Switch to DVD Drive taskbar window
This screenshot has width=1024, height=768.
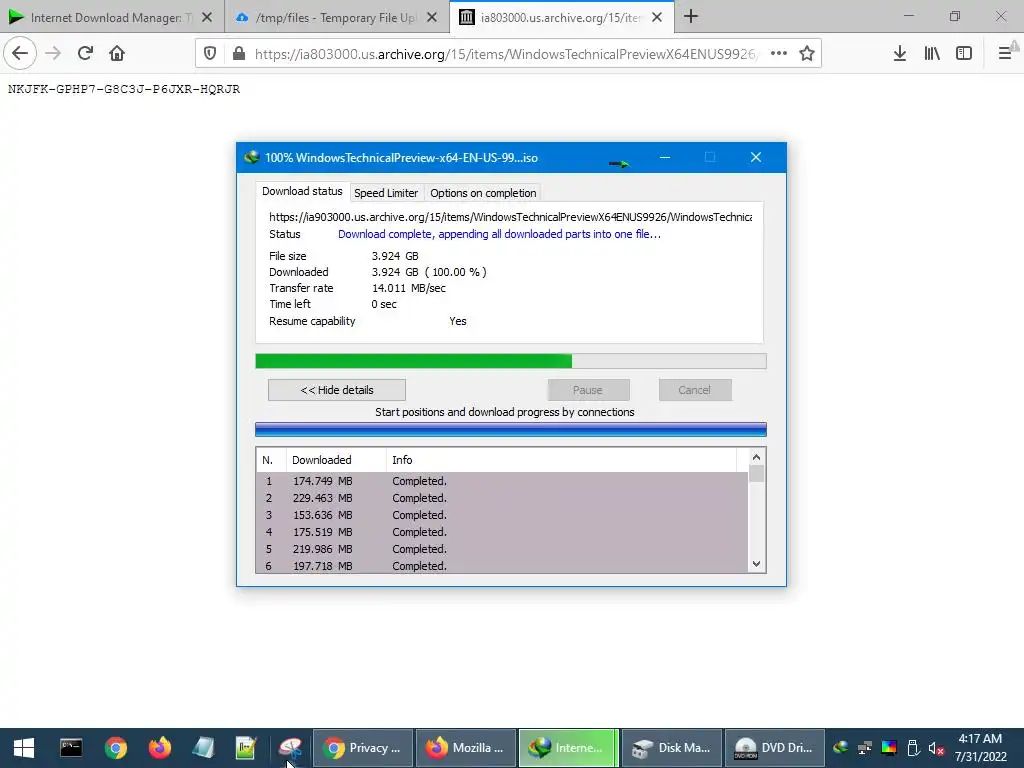(775, 748)
